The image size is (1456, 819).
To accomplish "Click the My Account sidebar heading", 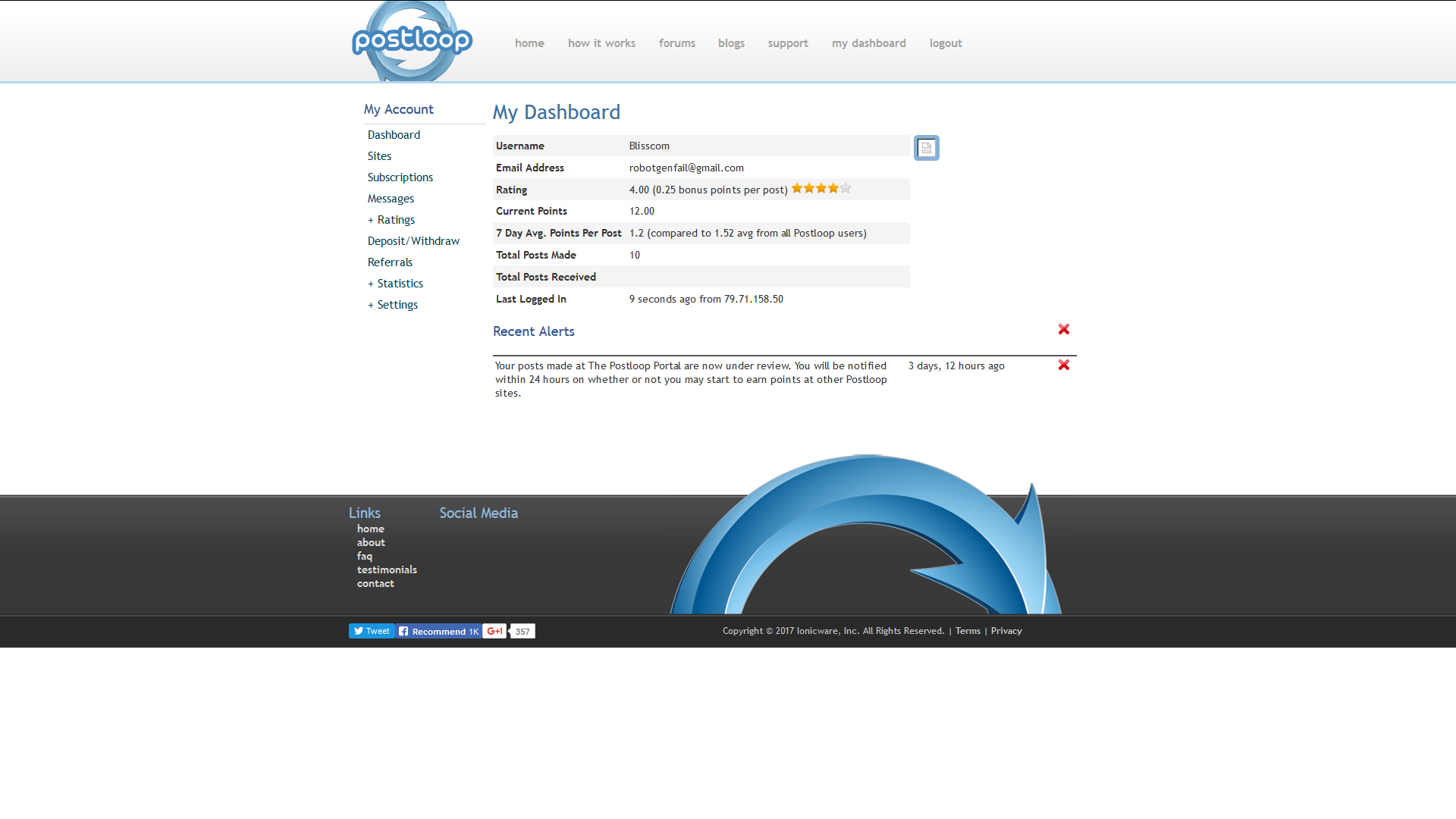I will 398,109.
